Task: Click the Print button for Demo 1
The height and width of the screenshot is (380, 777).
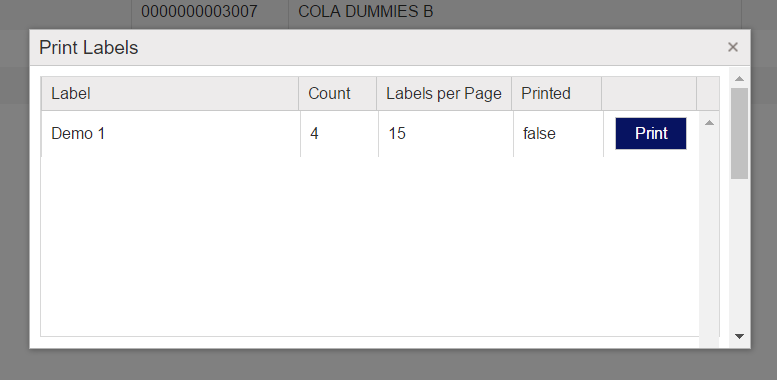Action: [651, 133]
